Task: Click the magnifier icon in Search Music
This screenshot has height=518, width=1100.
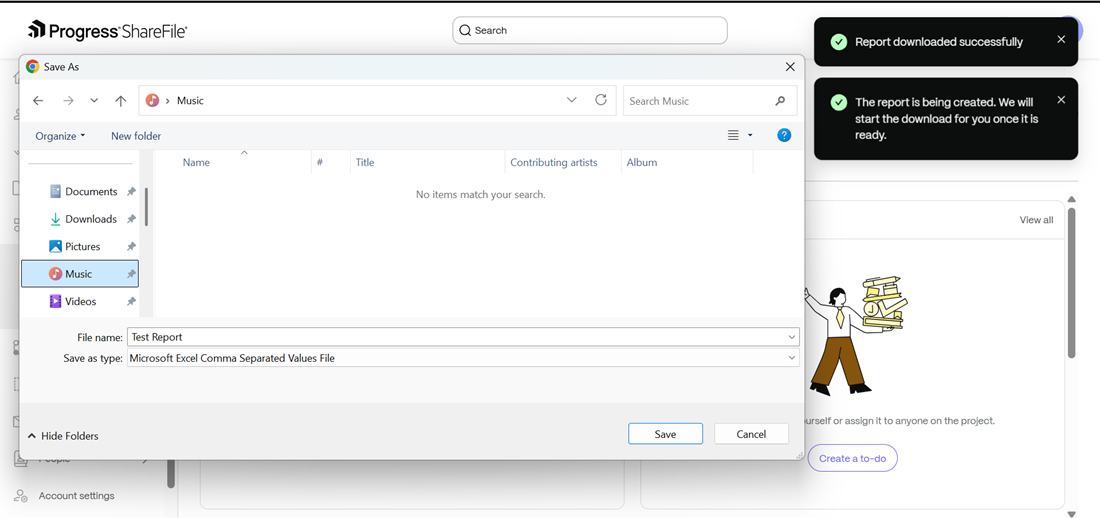Action: [x=780, y=101]
